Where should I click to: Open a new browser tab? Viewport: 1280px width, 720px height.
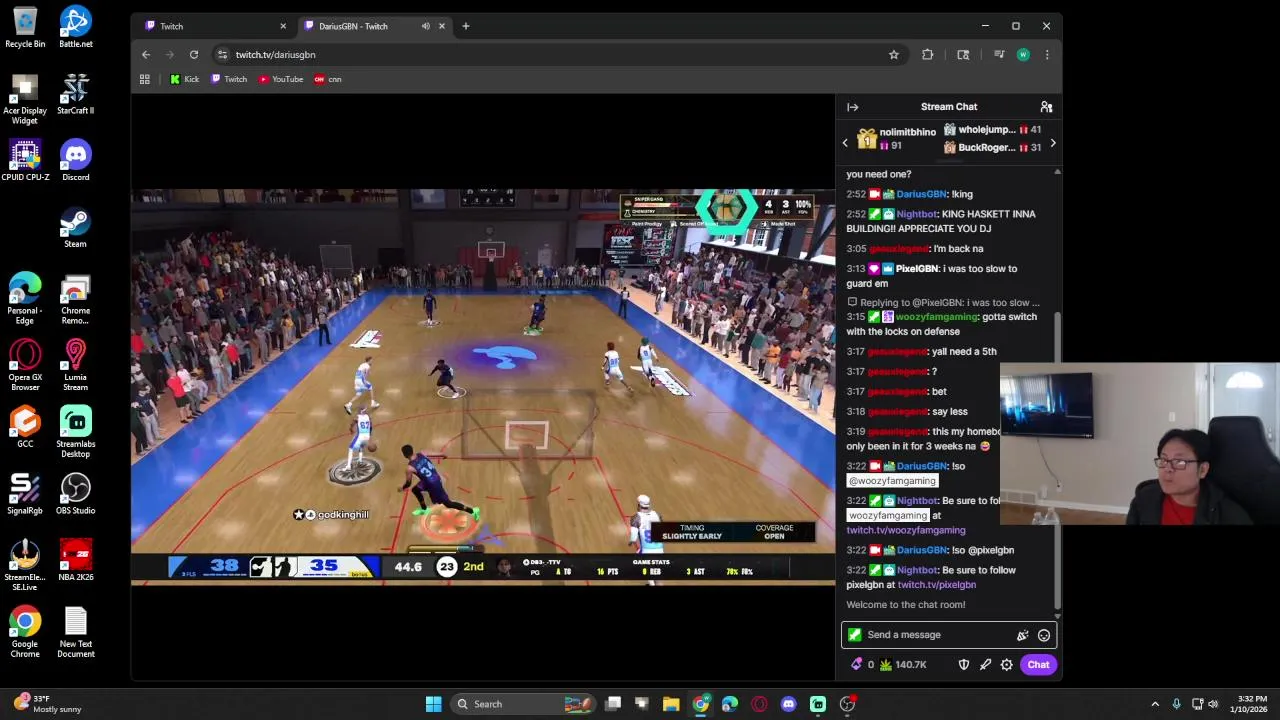[466, 26]
